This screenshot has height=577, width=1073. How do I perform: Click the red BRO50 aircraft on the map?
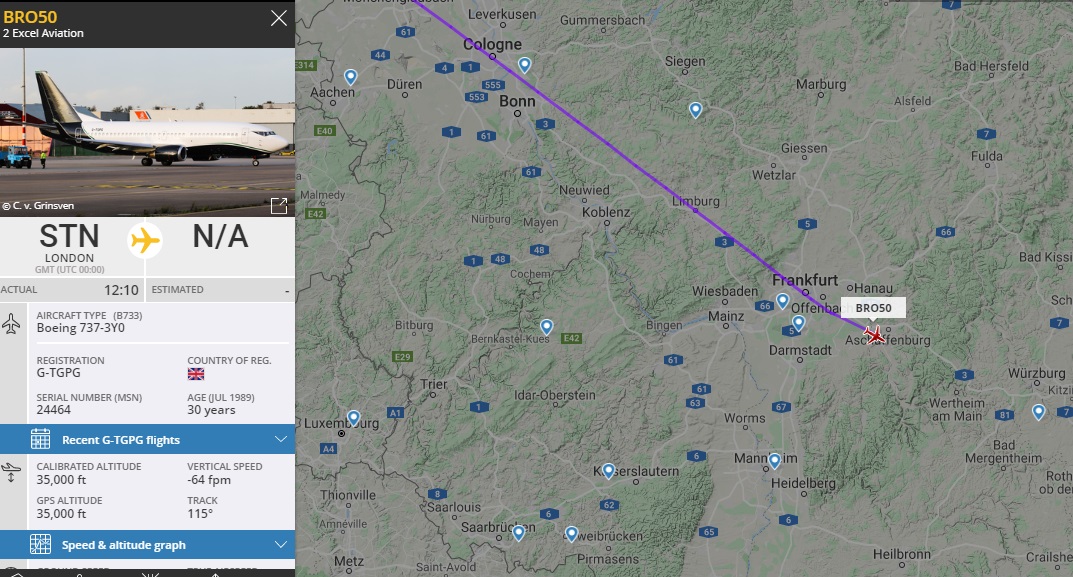pyautogui.click(x=876, y=335)
